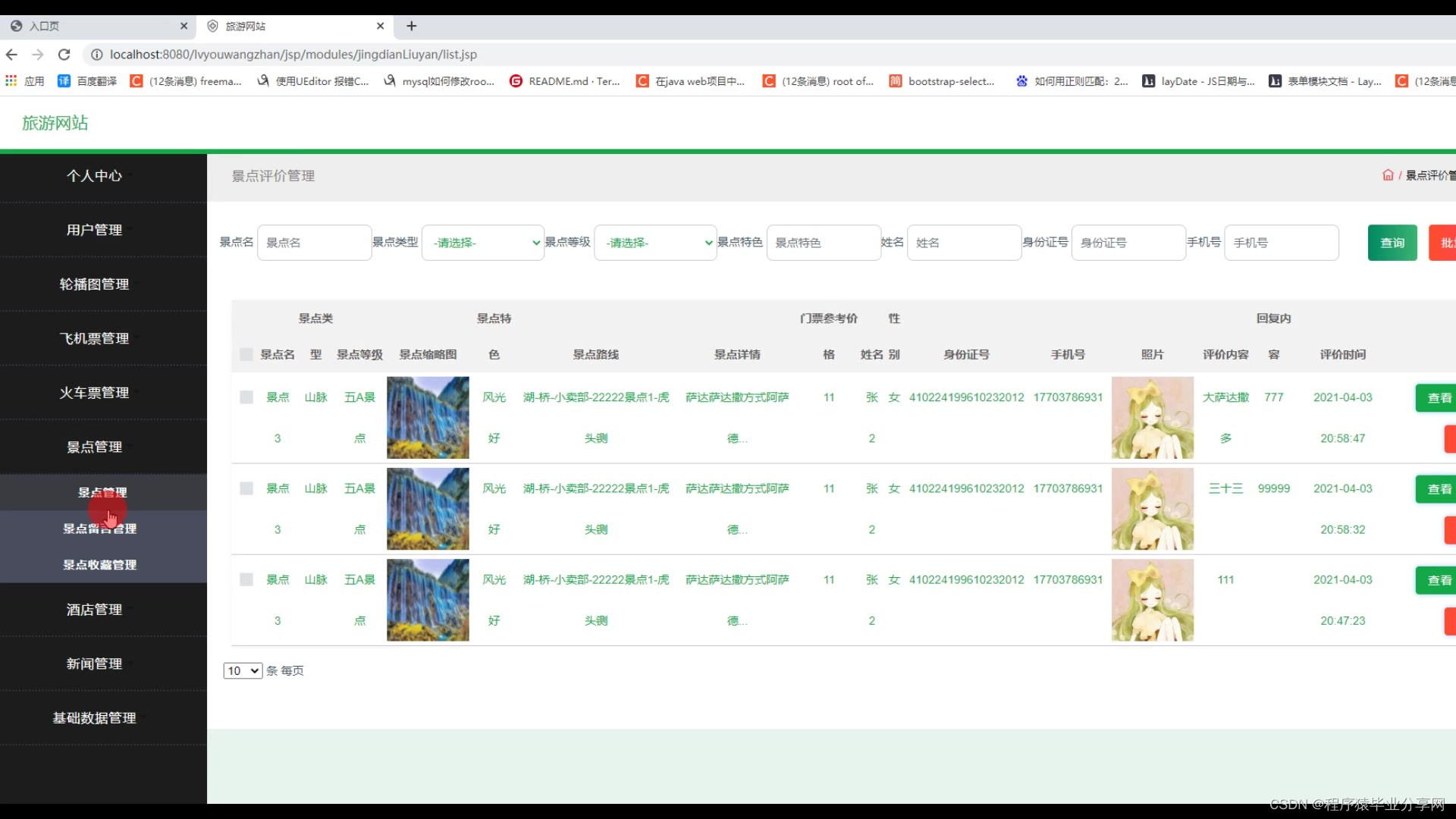Close the 旅游网站 tab
Screen dimensions: 1456x819
(x=381, y=26)
